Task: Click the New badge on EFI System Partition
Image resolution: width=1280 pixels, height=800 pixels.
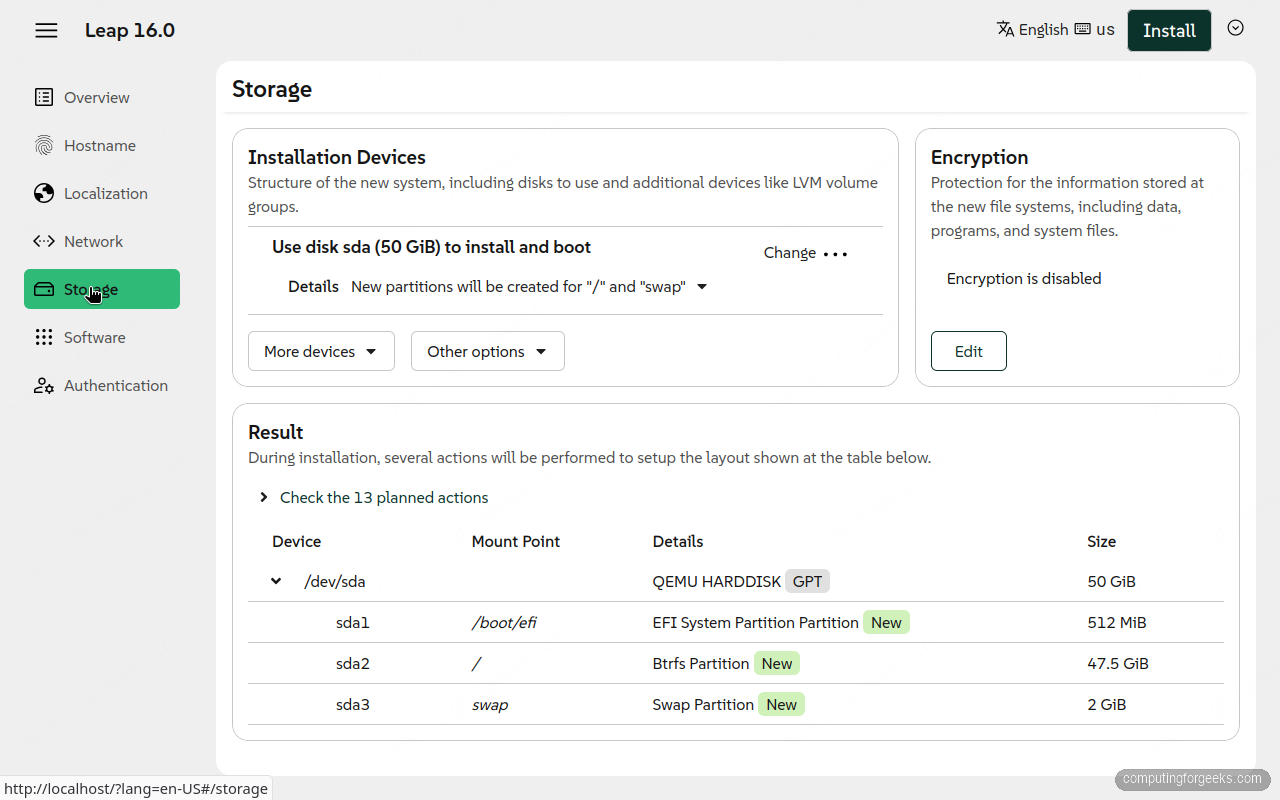Action: [886, 622]
